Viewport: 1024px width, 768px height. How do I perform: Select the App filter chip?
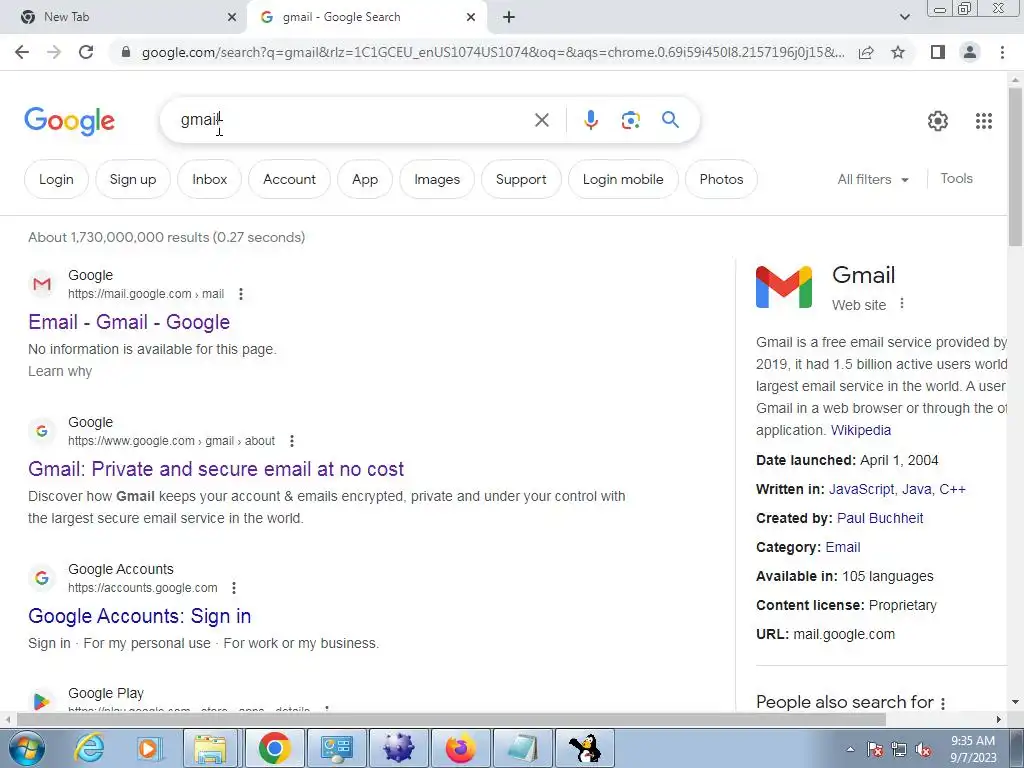[365, 179]
